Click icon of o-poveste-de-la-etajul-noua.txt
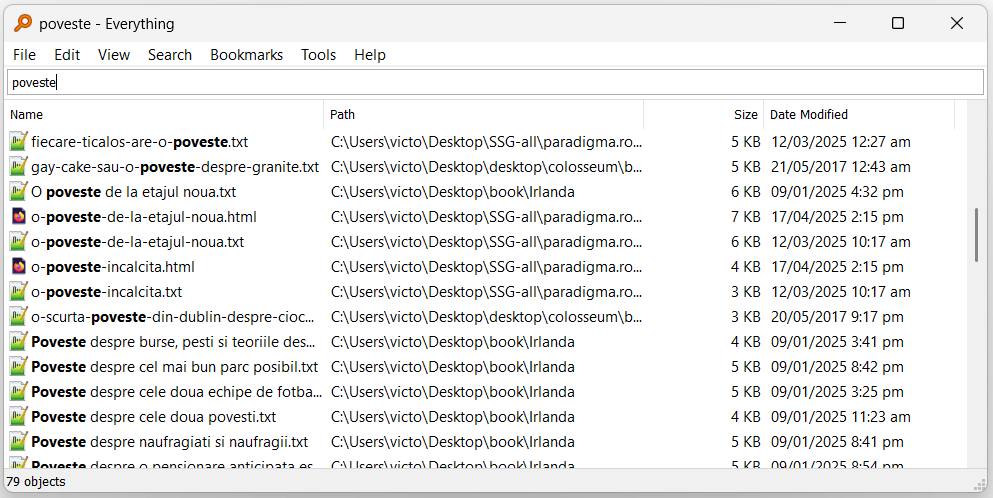This screenshot has width=993, height=498. [x=19, y=241]
